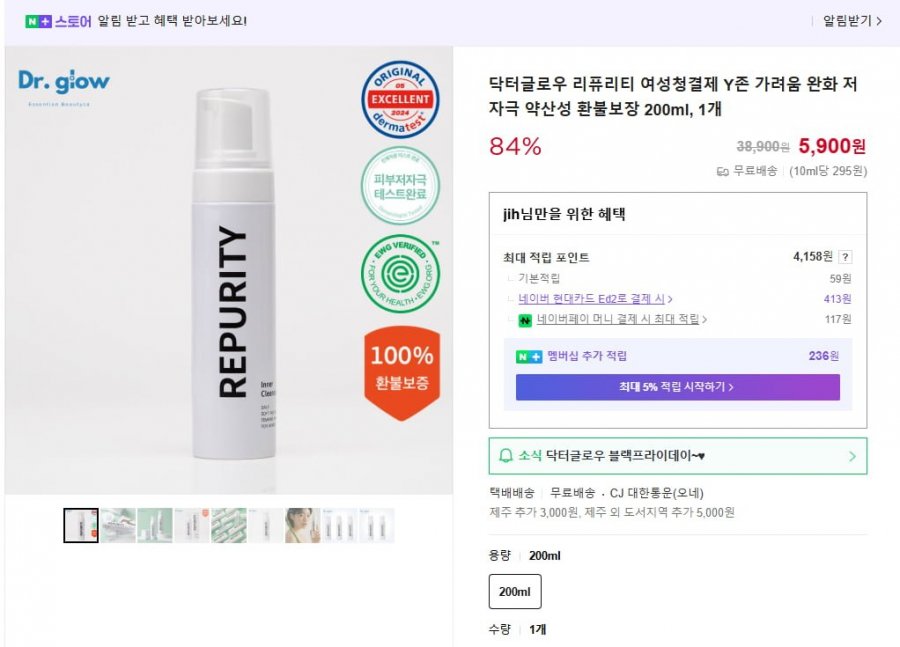
Task: Open 알림받기 at the top right
Action: coord(851,21)
